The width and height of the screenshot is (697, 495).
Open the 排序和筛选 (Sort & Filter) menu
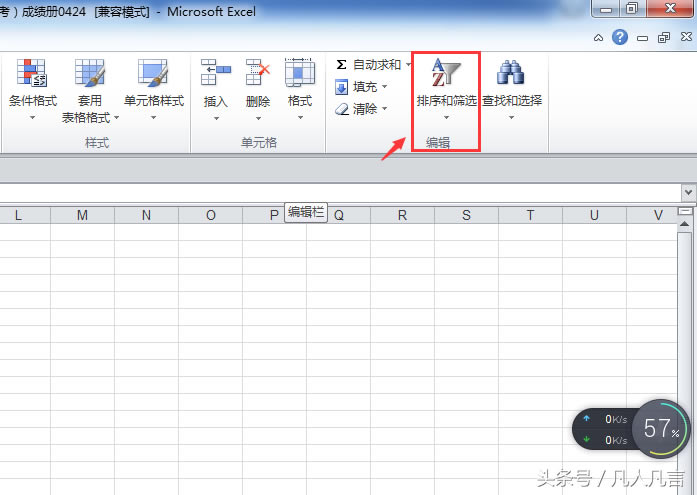click(446, 88)
